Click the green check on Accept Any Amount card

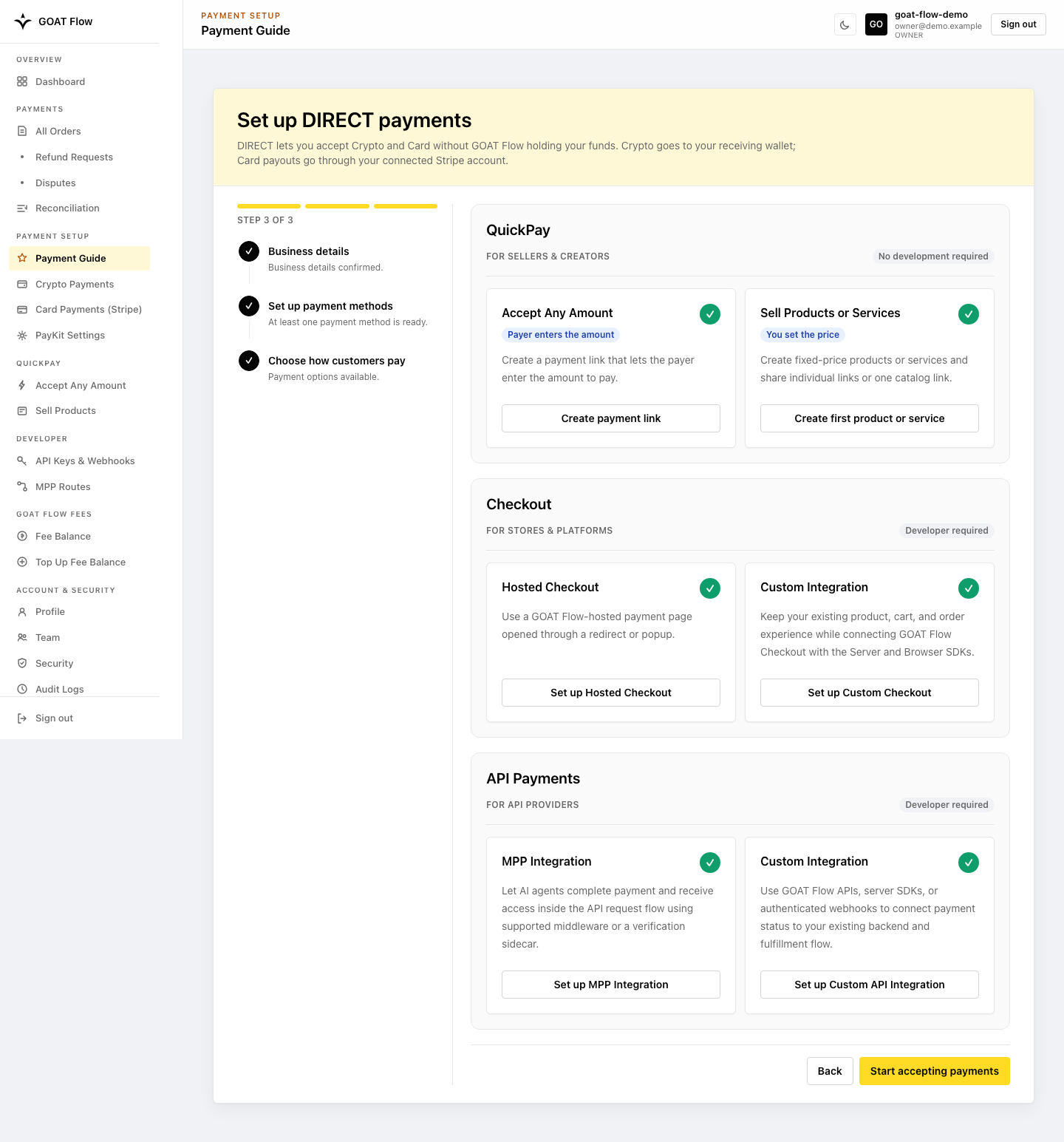tap(710, 314)
